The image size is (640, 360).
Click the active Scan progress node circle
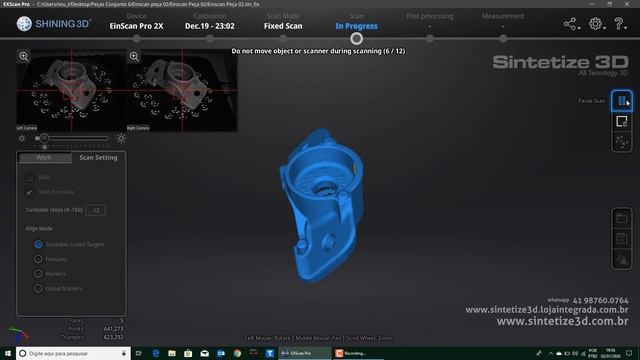pos(356,39)
